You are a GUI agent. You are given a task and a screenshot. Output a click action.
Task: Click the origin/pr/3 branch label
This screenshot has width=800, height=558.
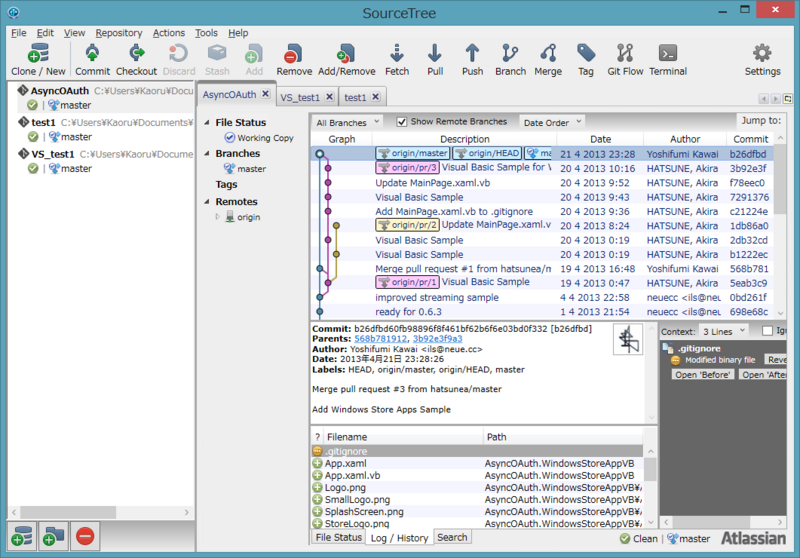407,168
